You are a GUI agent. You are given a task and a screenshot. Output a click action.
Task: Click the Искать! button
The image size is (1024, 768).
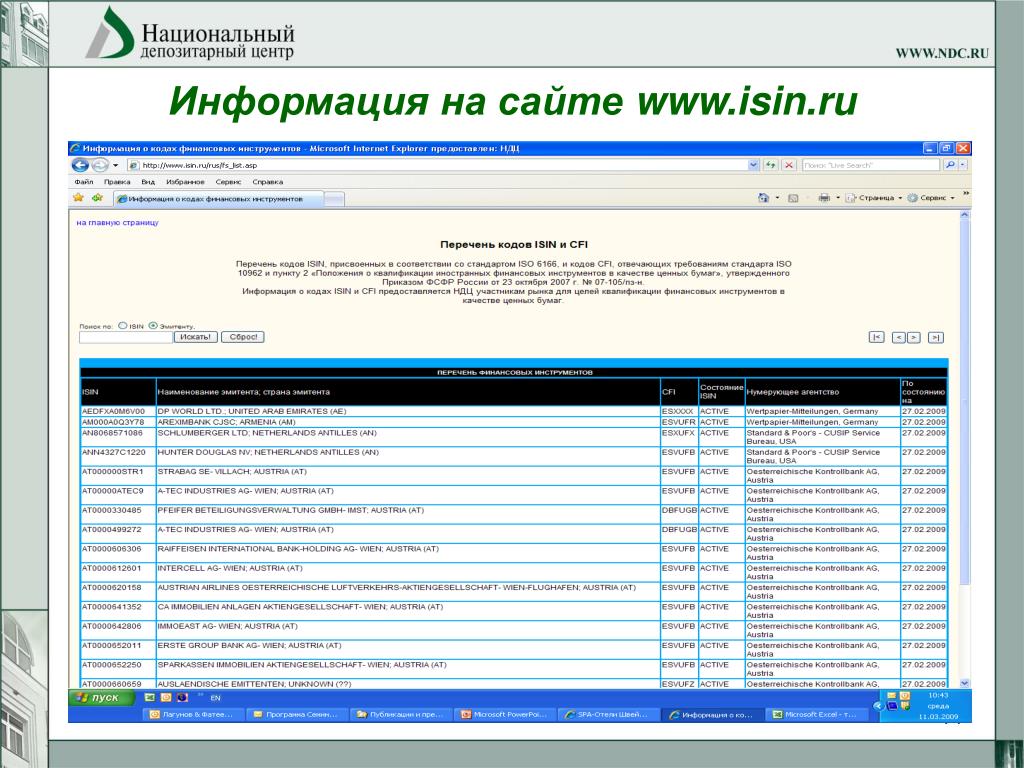(x=196, y=338)
